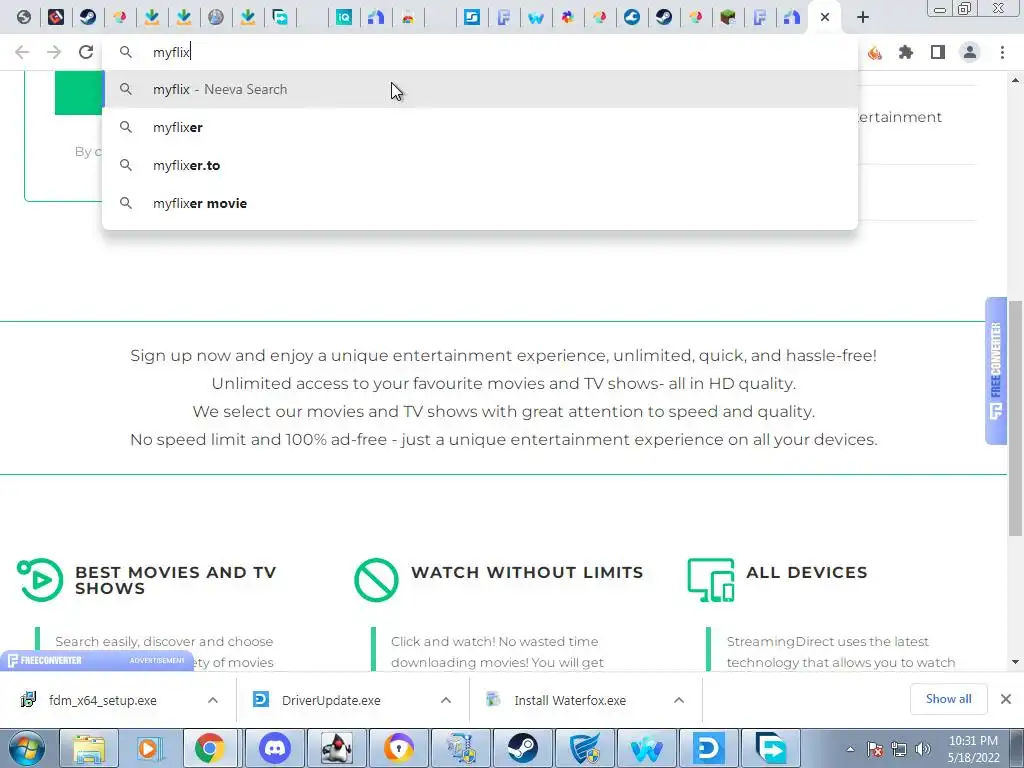1024x768 pixels.
Task: Open the Free Converter side tab
Action: point(995,370)
